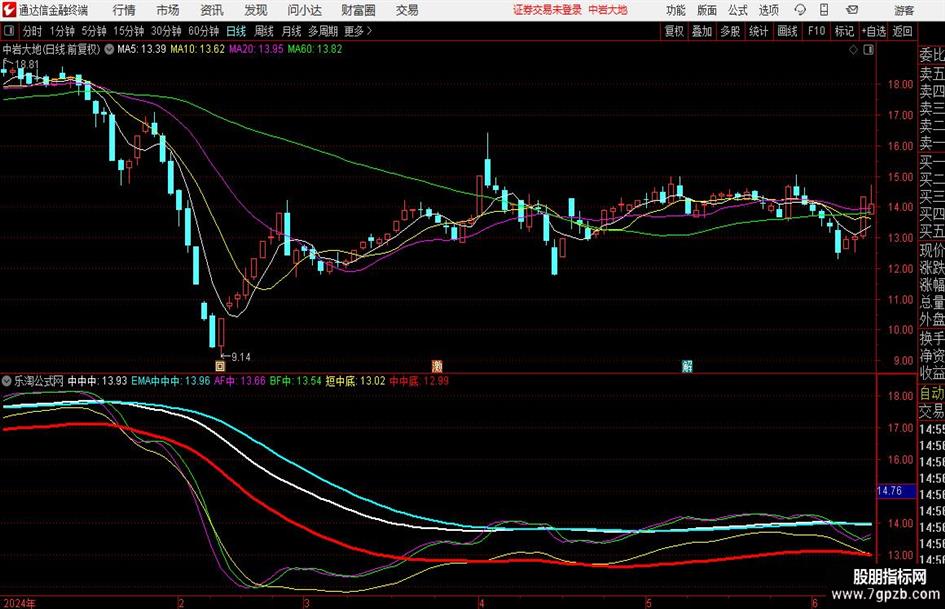
Task: Open the 发现 menu
Action: (256, 10)
